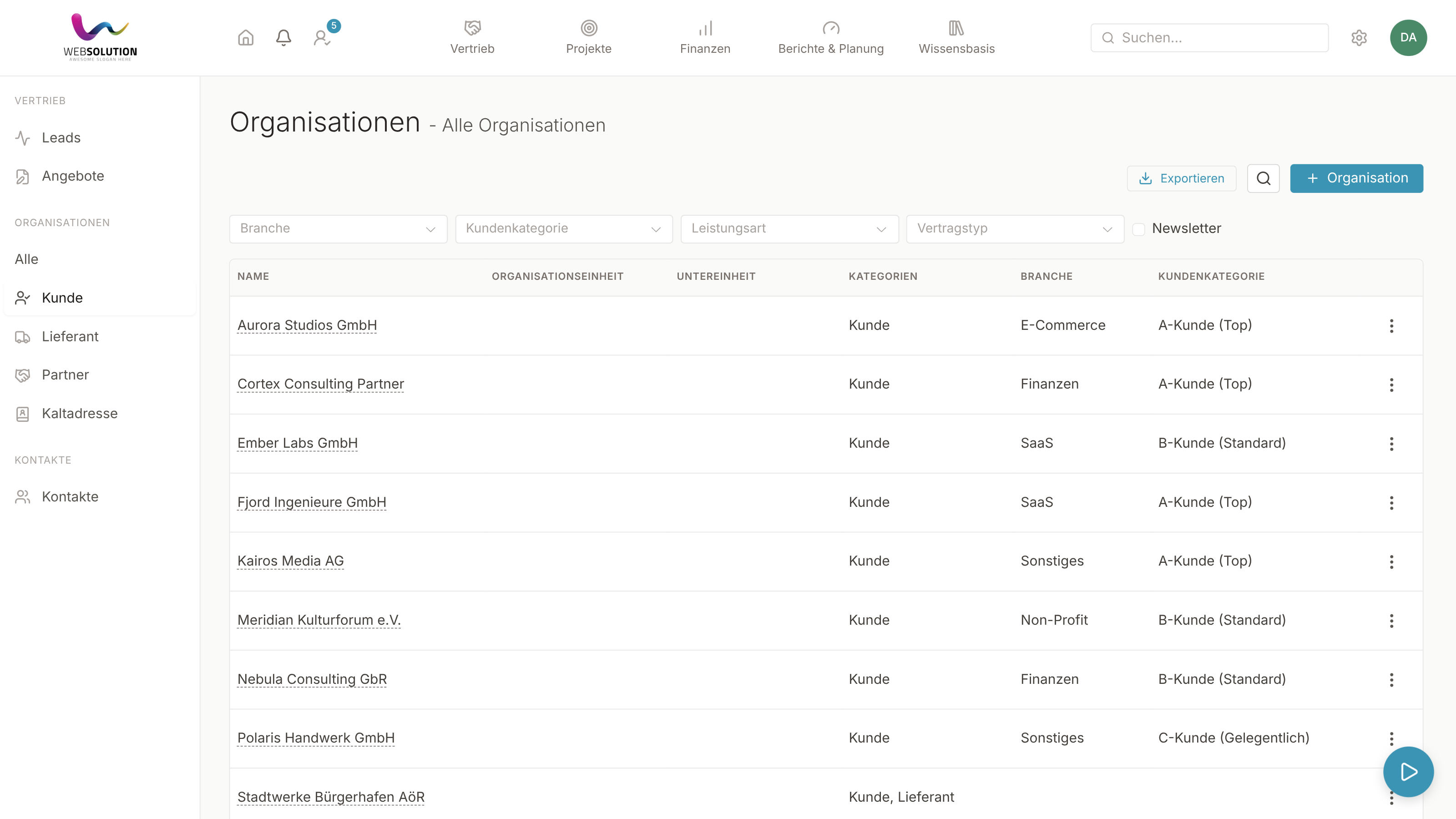Click Kunde, Lieferant cell for Stadtwerke
This screenshot has height=819, width=1456.
pyautogui.click(x=901, y=797)
